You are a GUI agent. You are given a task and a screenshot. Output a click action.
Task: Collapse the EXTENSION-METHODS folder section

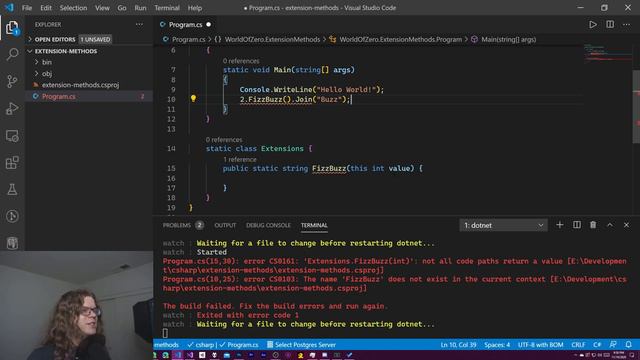coord(65,51)
